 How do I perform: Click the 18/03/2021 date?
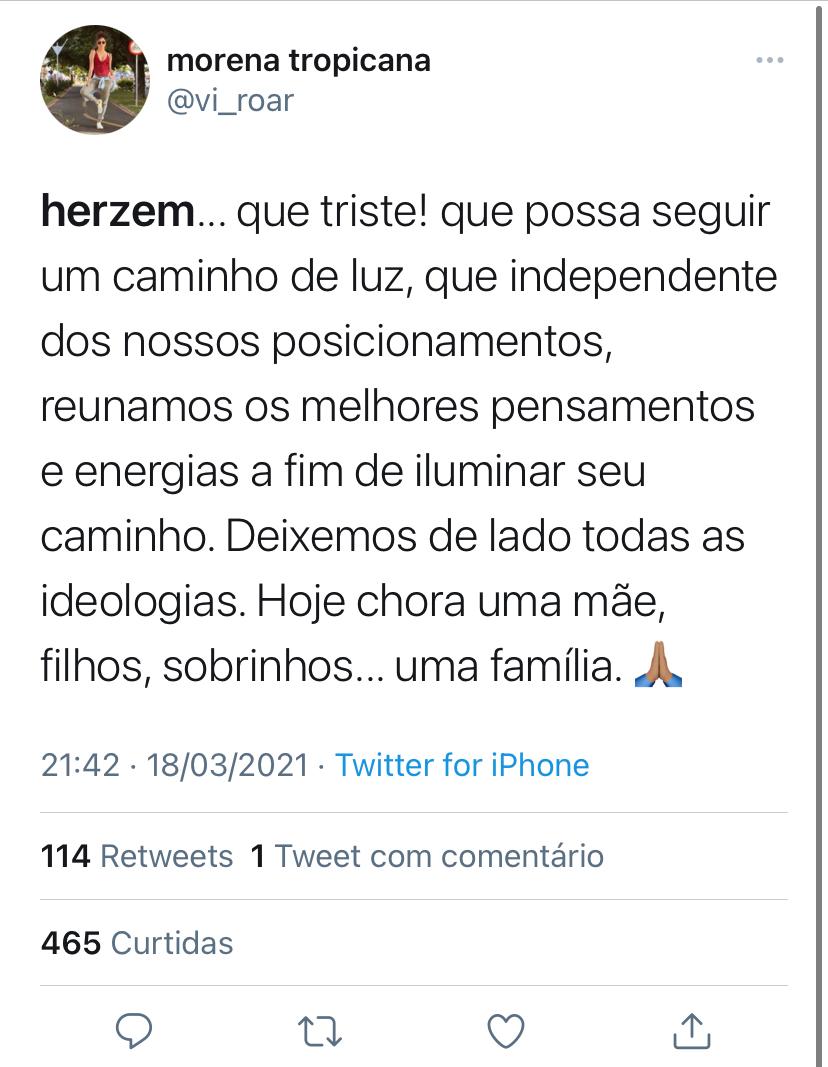coord(227,765)
